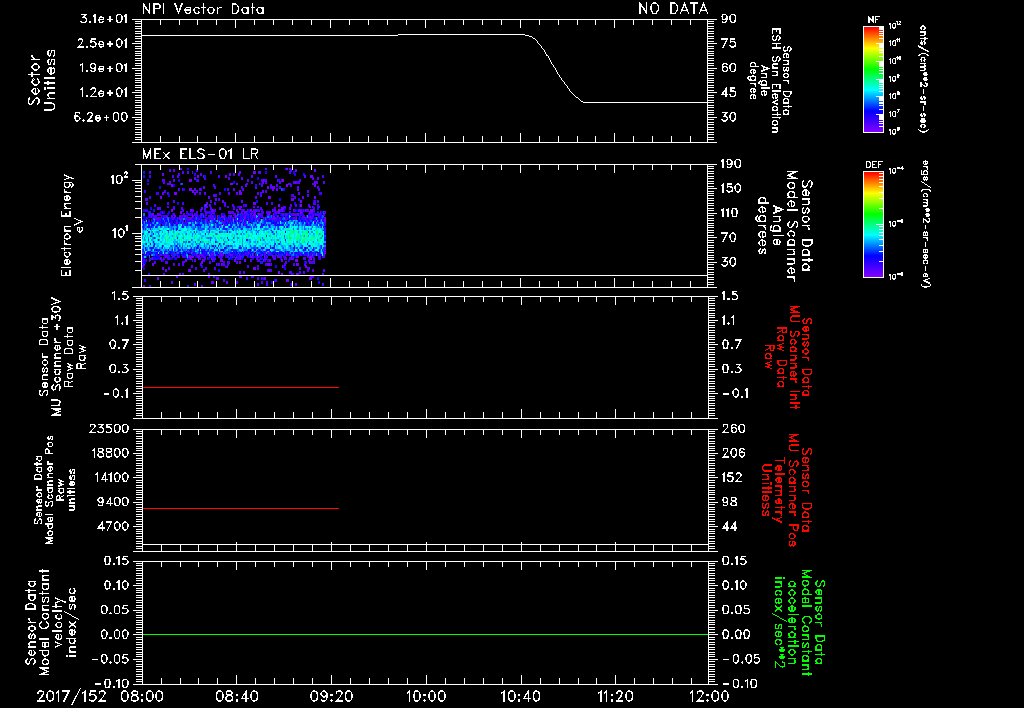Click the red "MU Scanner Inh Raw Data" label
1024x708 pixels.
tap(787, 357)
